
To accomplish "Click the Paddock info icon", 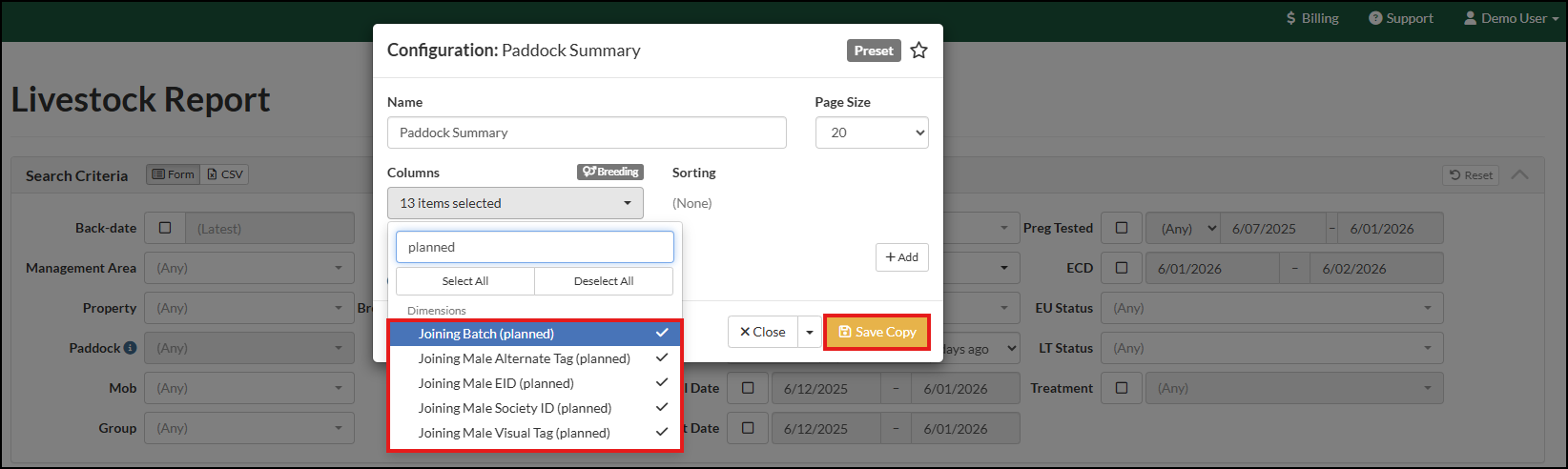I will 130,348.
